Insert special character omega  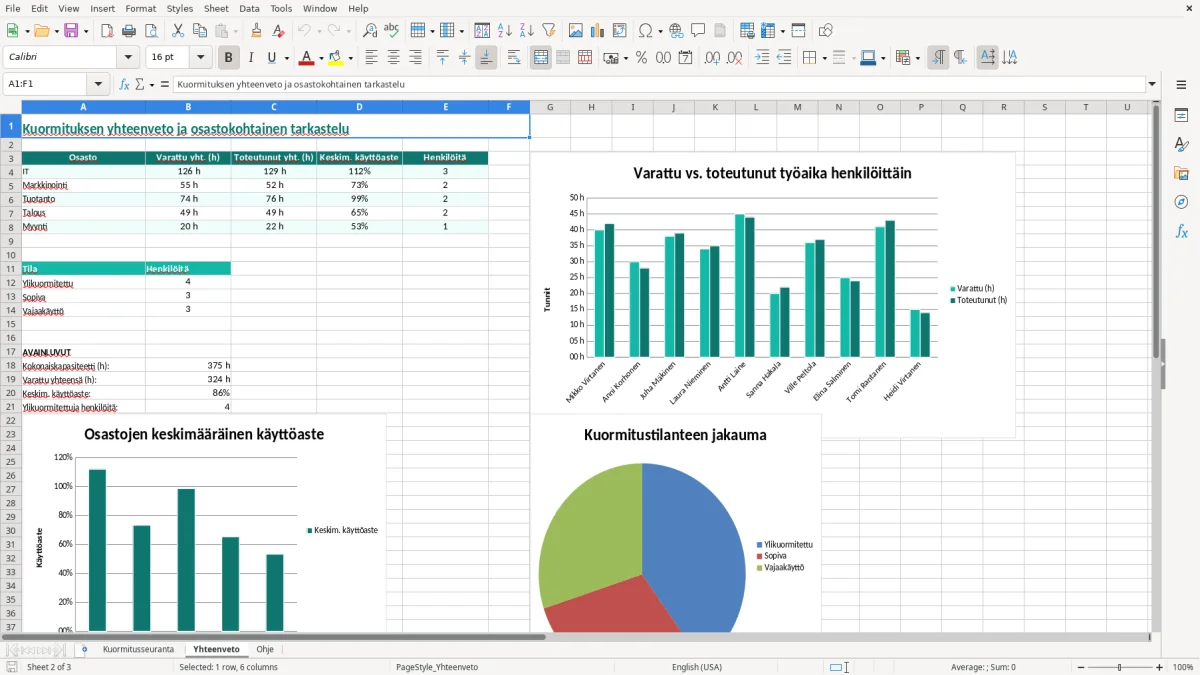[645, 31]
